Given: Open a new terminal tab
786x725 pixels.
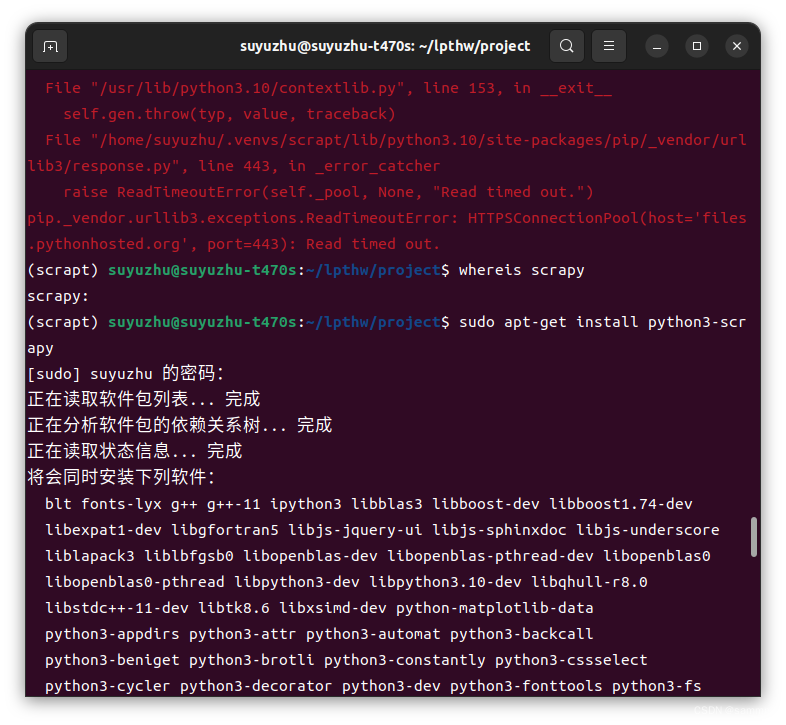Looking at the screenshot, I should coord(50,47).
